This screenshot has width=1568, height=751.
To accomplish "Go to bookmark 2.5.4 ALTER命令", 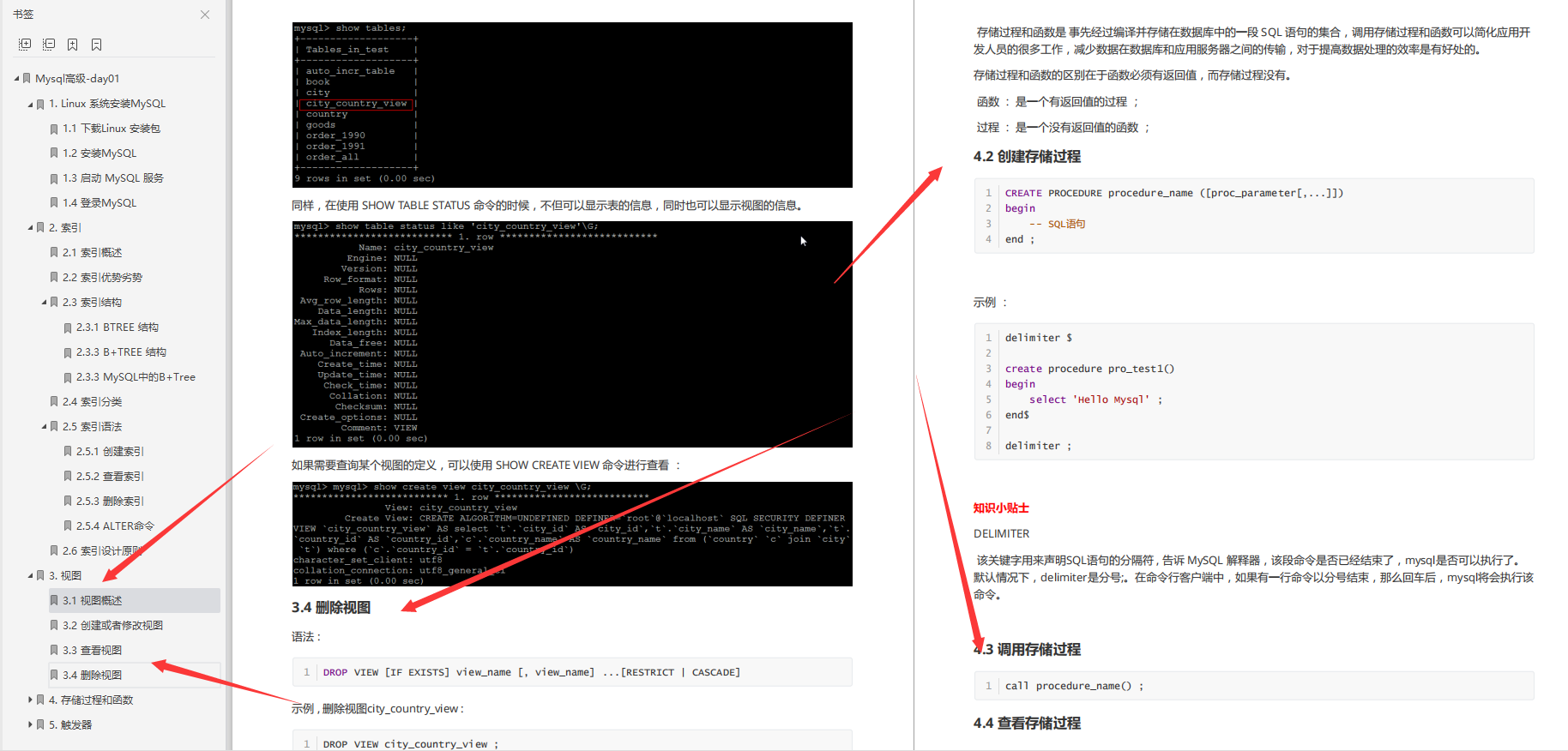I will pyautogui.click(x=115, y=526).
